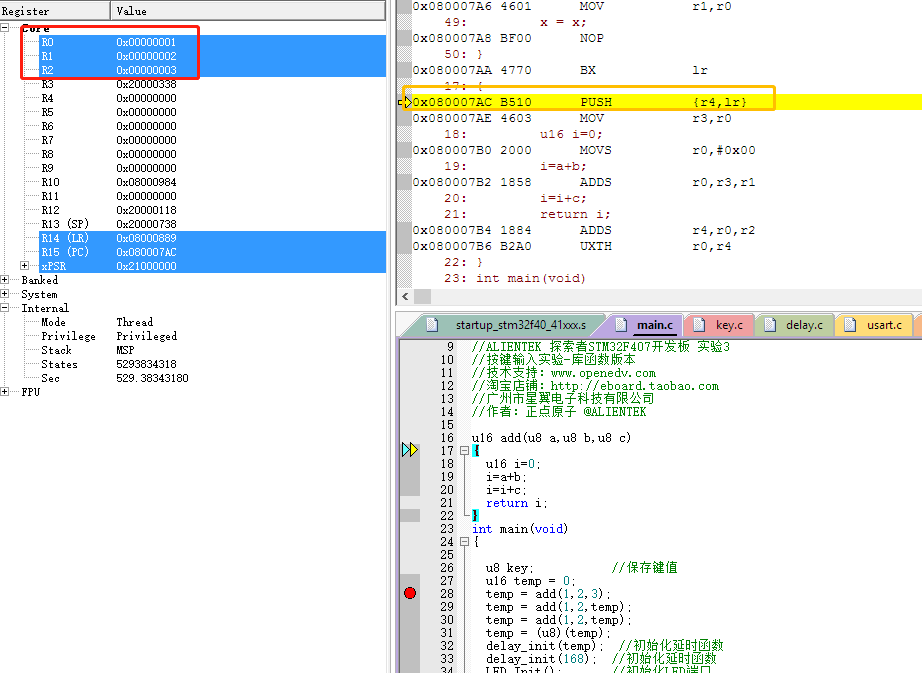Open the usart.c tab
Viewport: 922px width, 673px height.
[884, 325]
